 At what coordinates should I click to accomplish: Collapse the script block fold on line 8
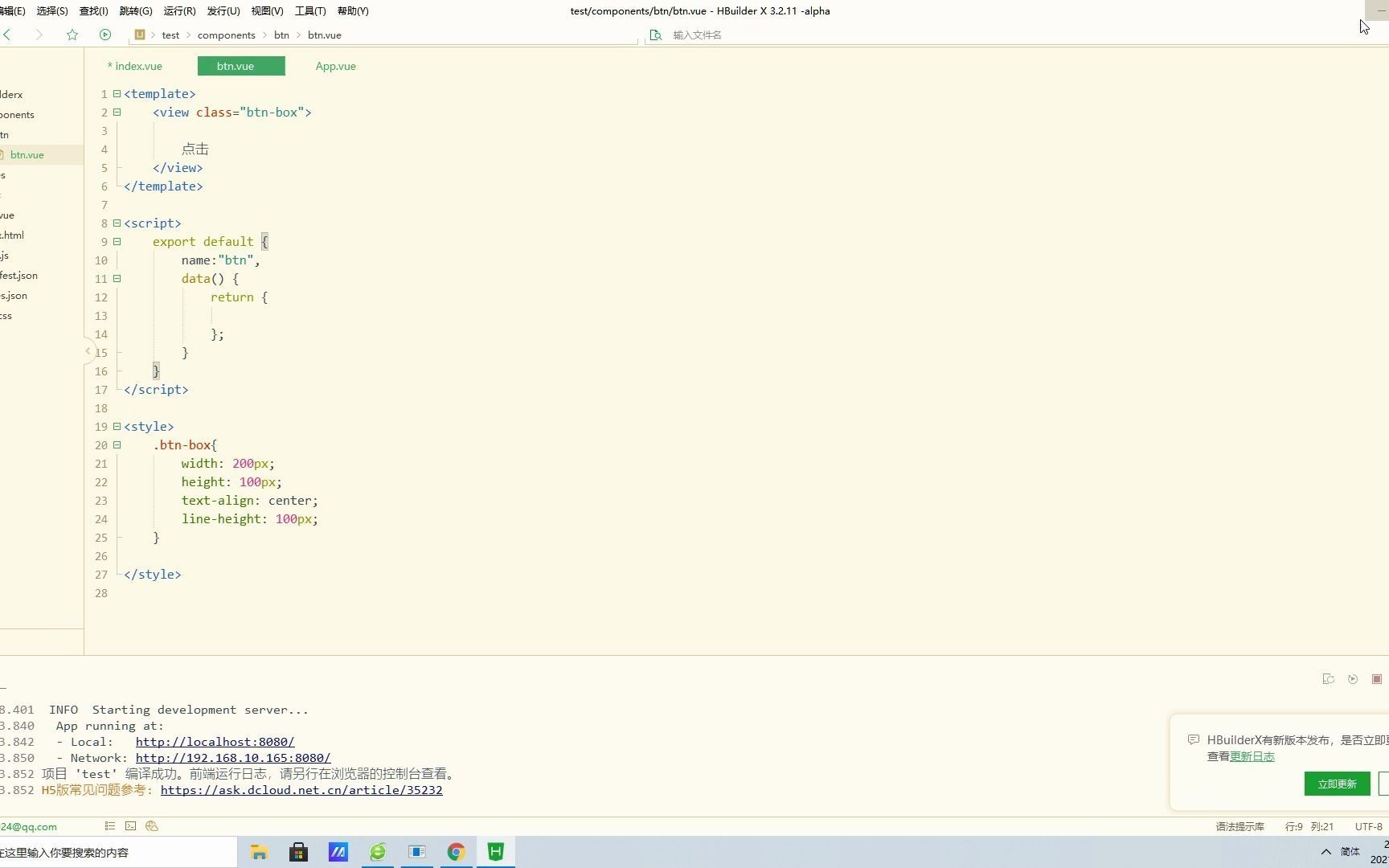tap(117, 223)
